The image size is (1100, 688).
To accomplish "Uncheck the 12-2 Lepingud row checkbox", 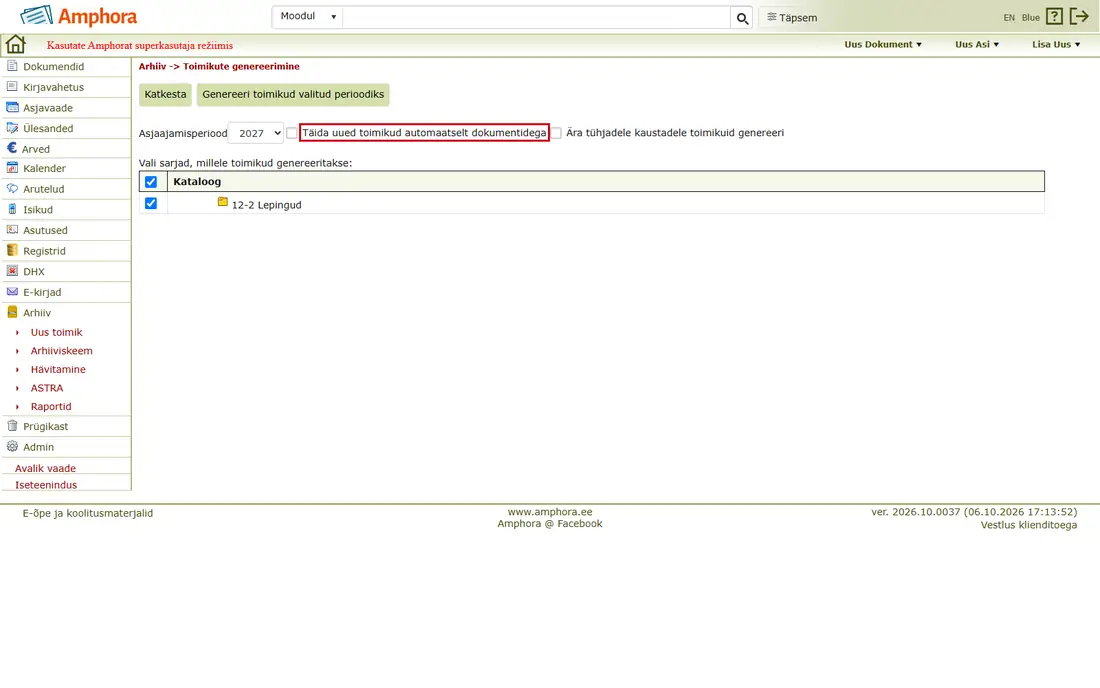I will click(151, 203).
